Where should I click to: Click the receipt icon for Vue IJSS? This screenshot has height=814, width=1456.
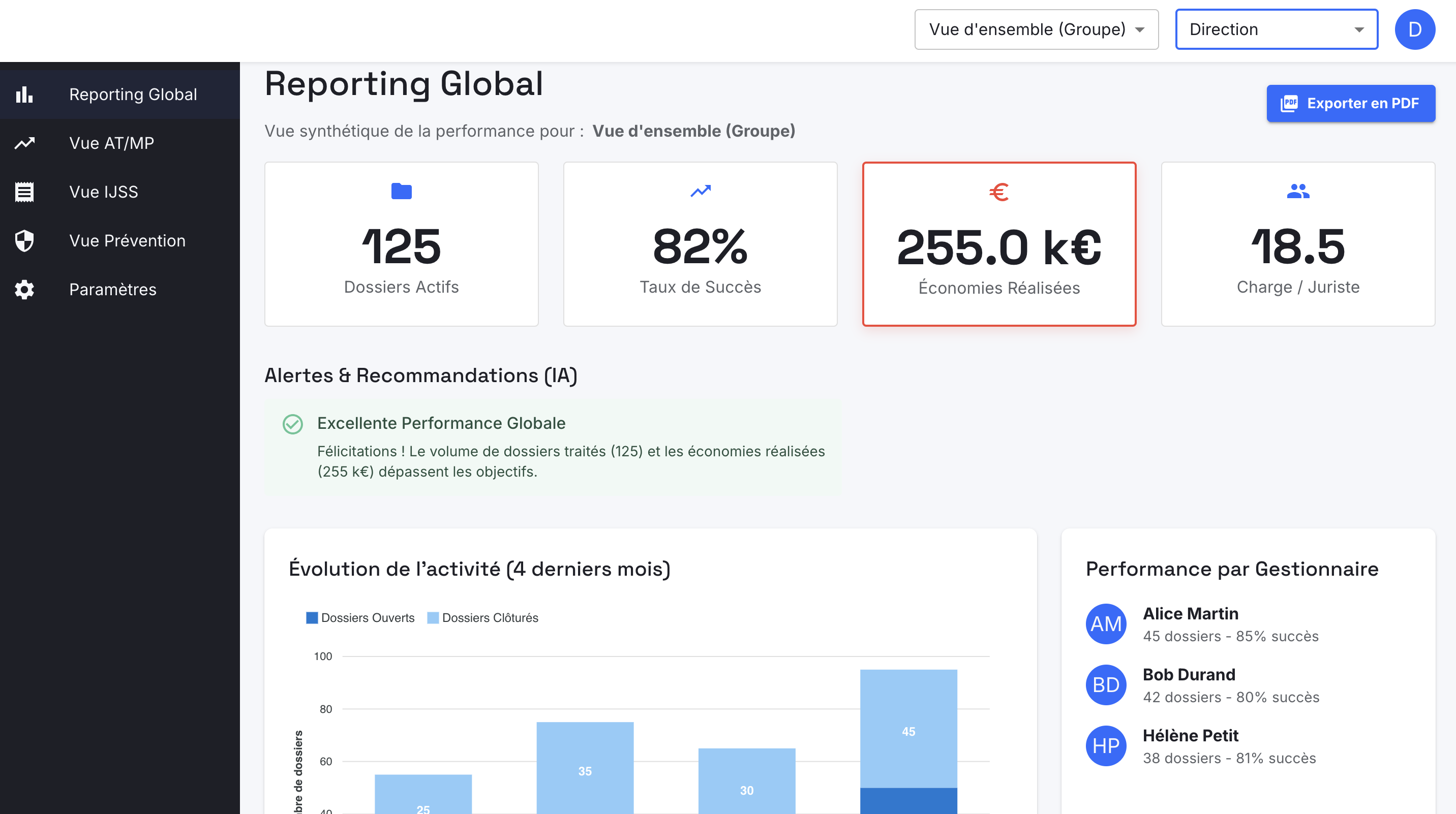point(24,192)
